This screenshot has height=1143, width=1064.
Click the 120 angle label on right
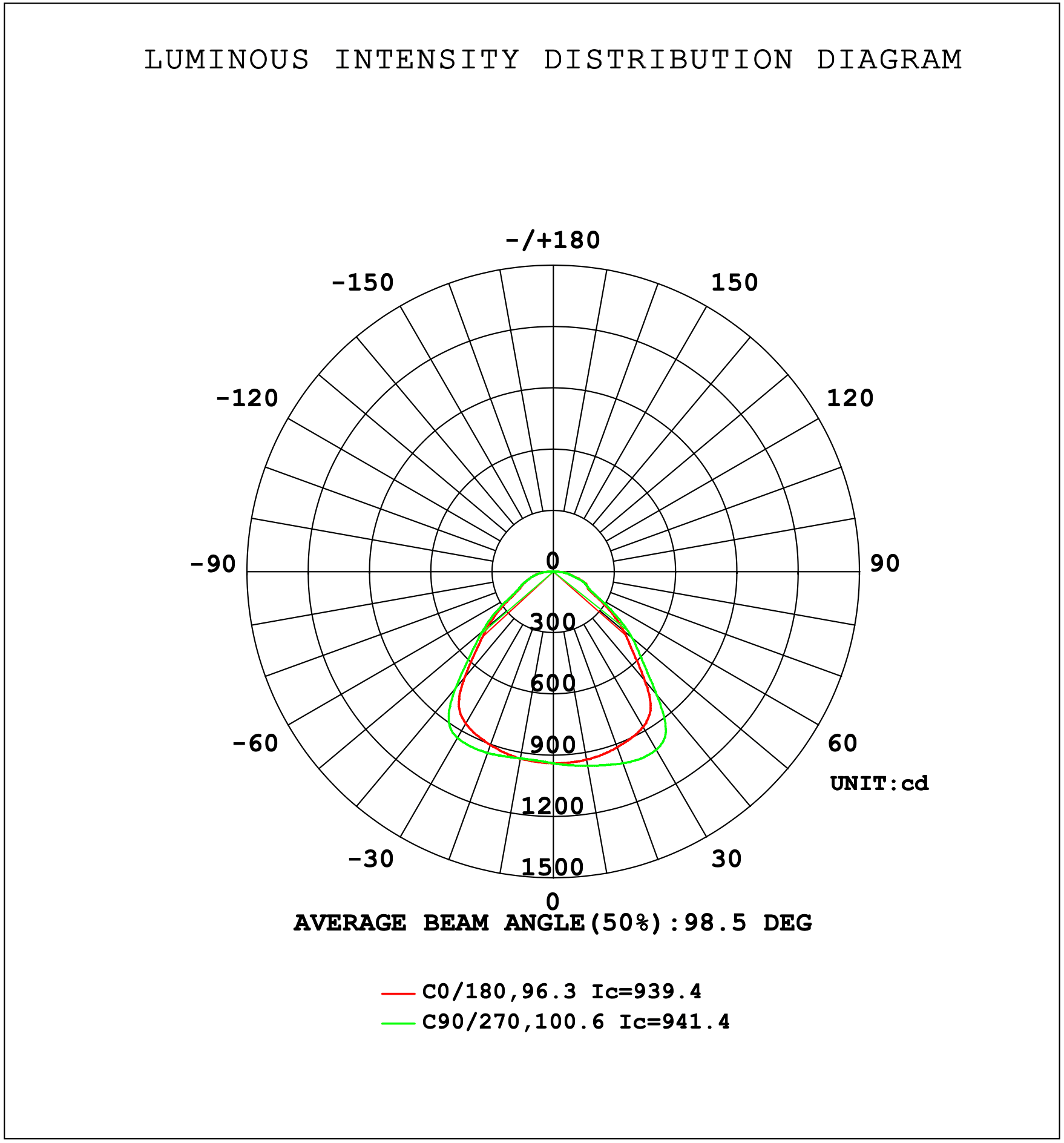(x=850, y=398)
